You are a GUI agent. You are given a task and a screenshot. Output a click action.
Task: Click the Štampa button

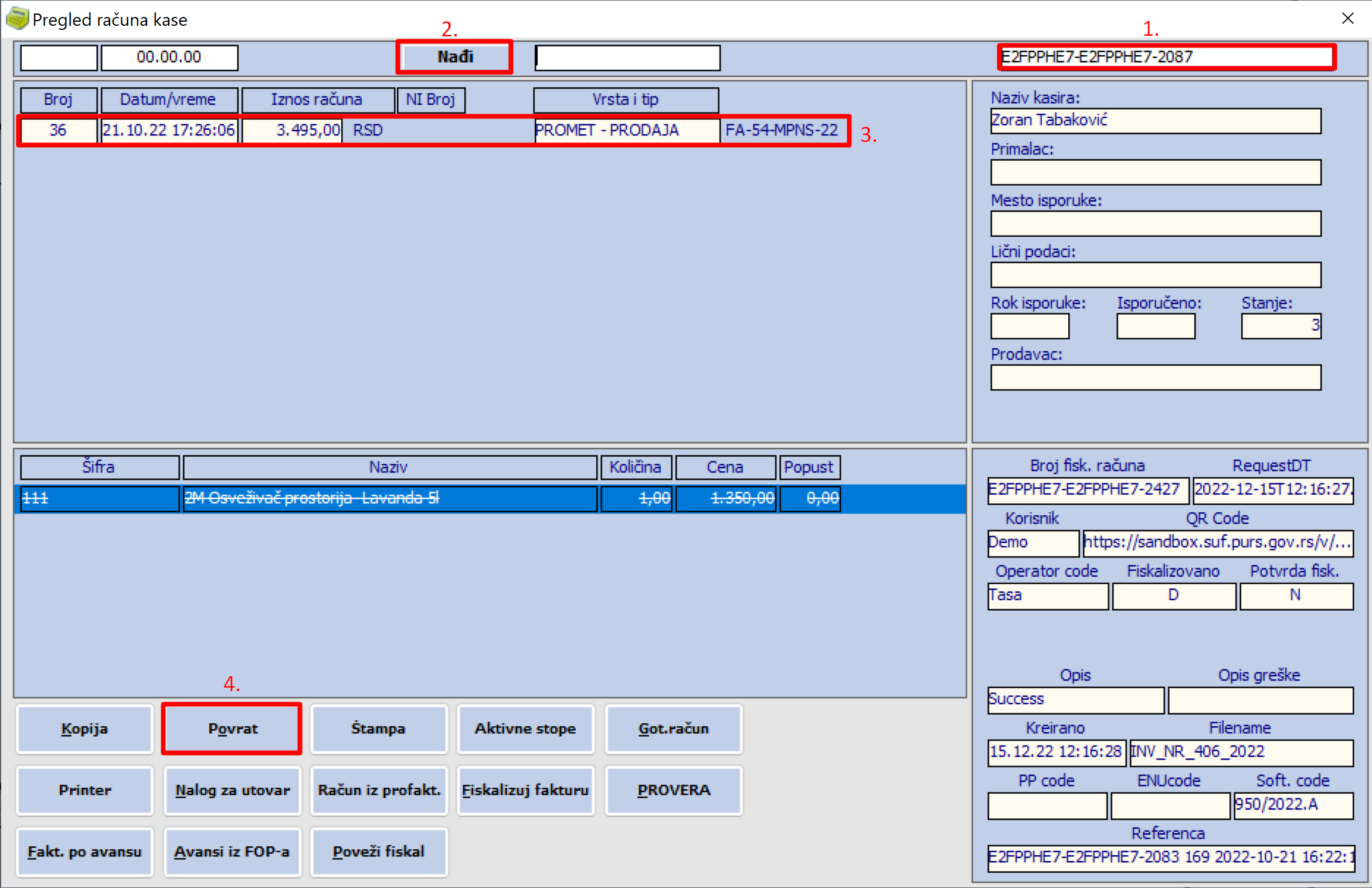(378, 729)
